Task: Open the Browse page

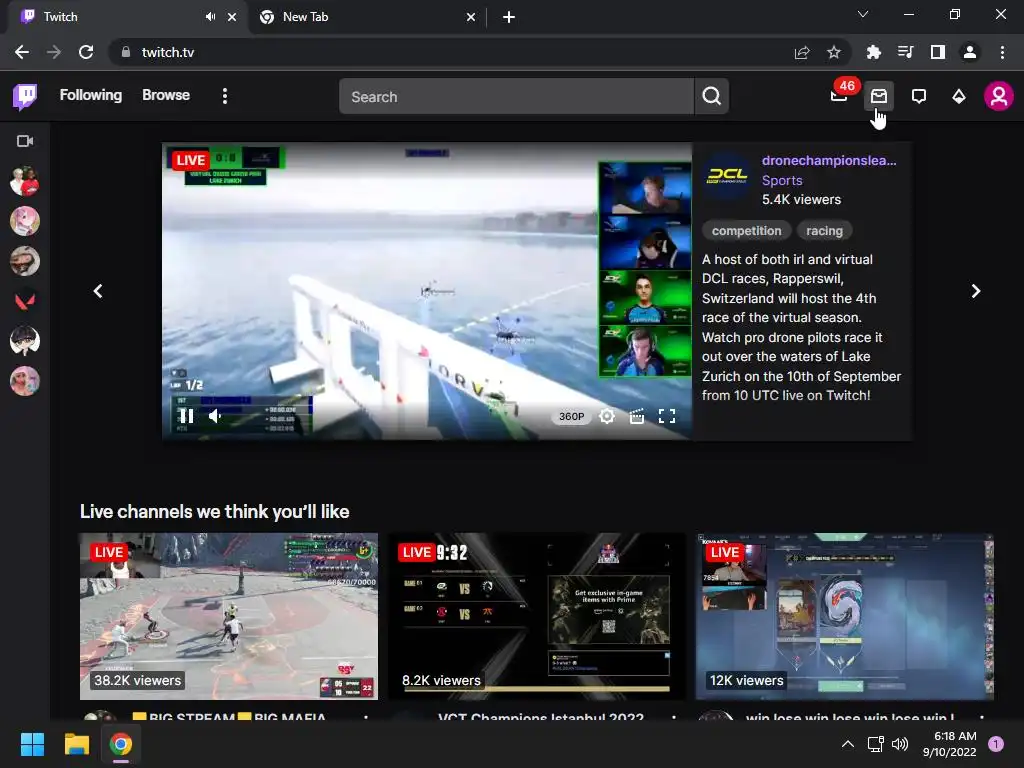Action: point(166,95)
